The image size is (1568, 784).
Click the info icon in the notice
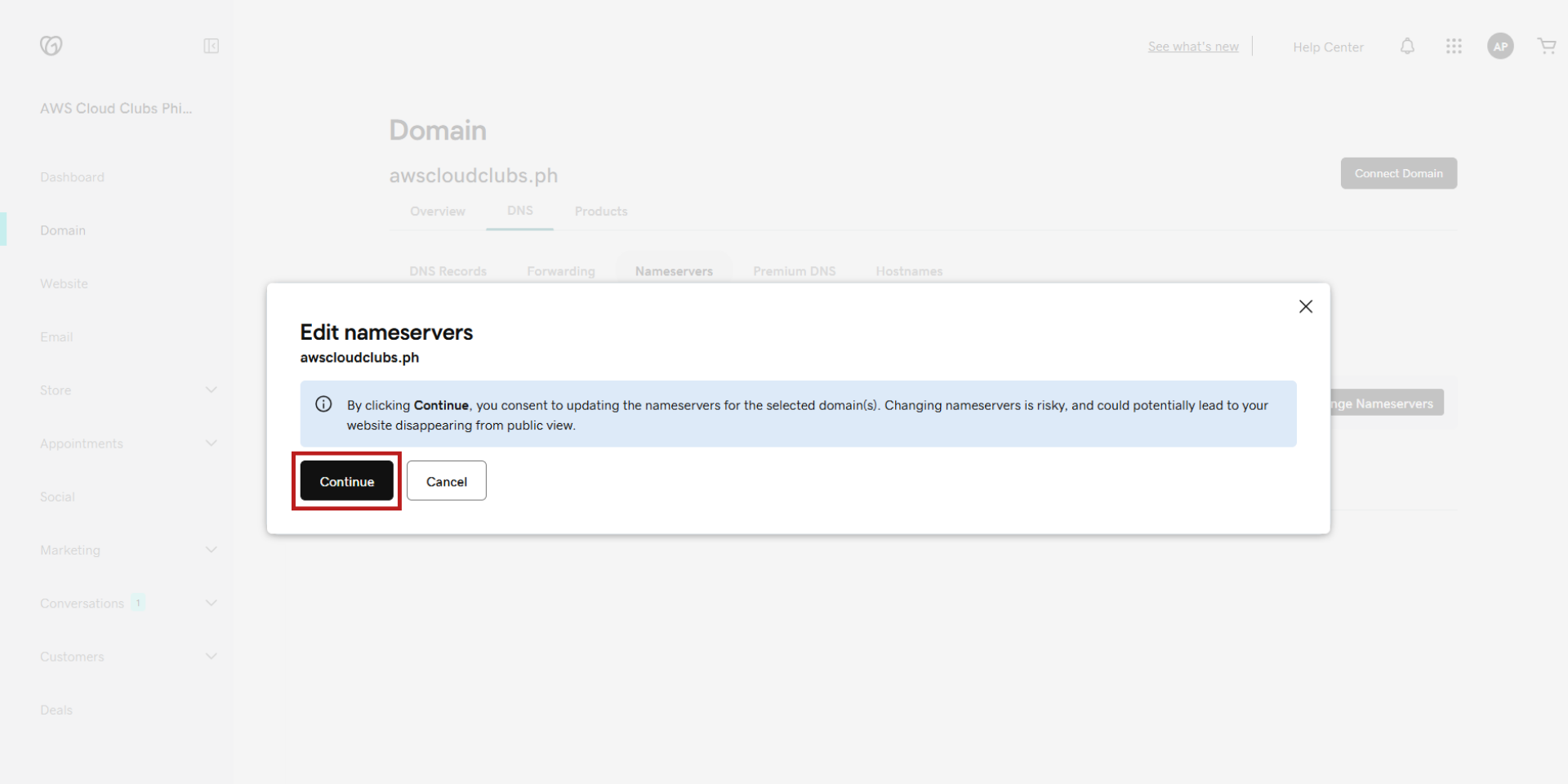click(x=323, y=404)
